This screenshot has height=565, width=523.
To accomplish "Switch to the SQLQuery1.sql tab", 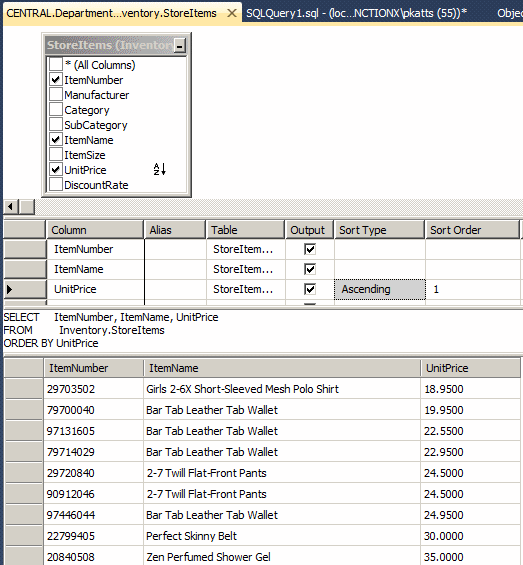I will point(356,13).
